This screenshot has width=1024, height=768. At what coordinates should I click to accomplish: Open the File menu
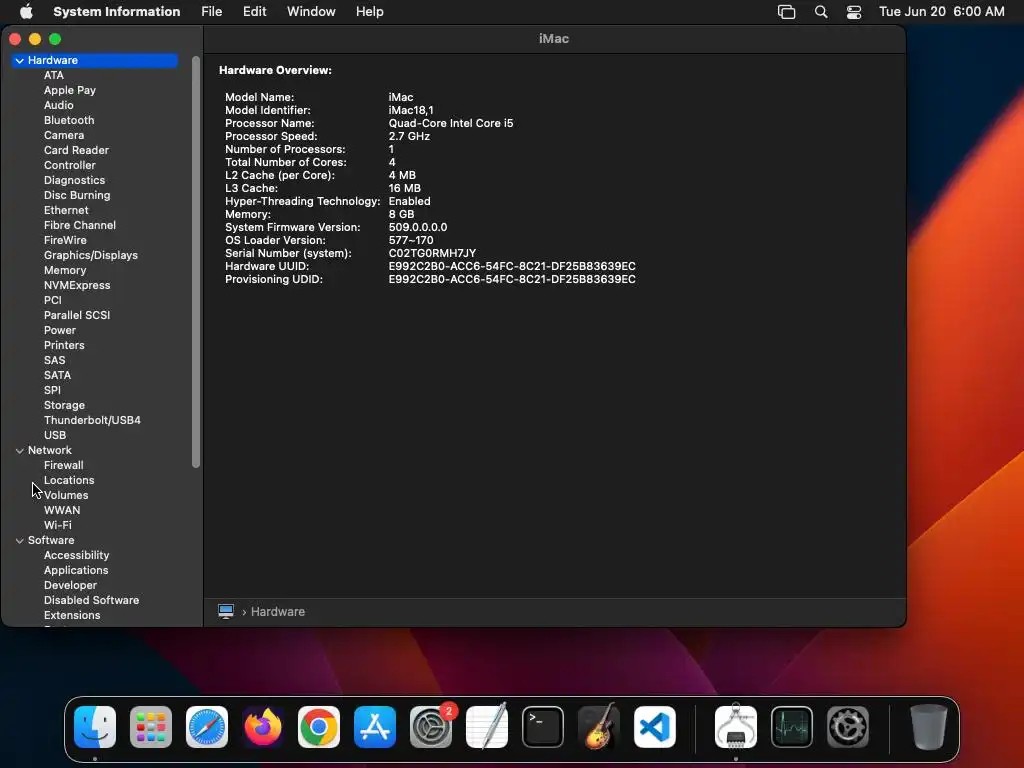[x=212, y=12]
